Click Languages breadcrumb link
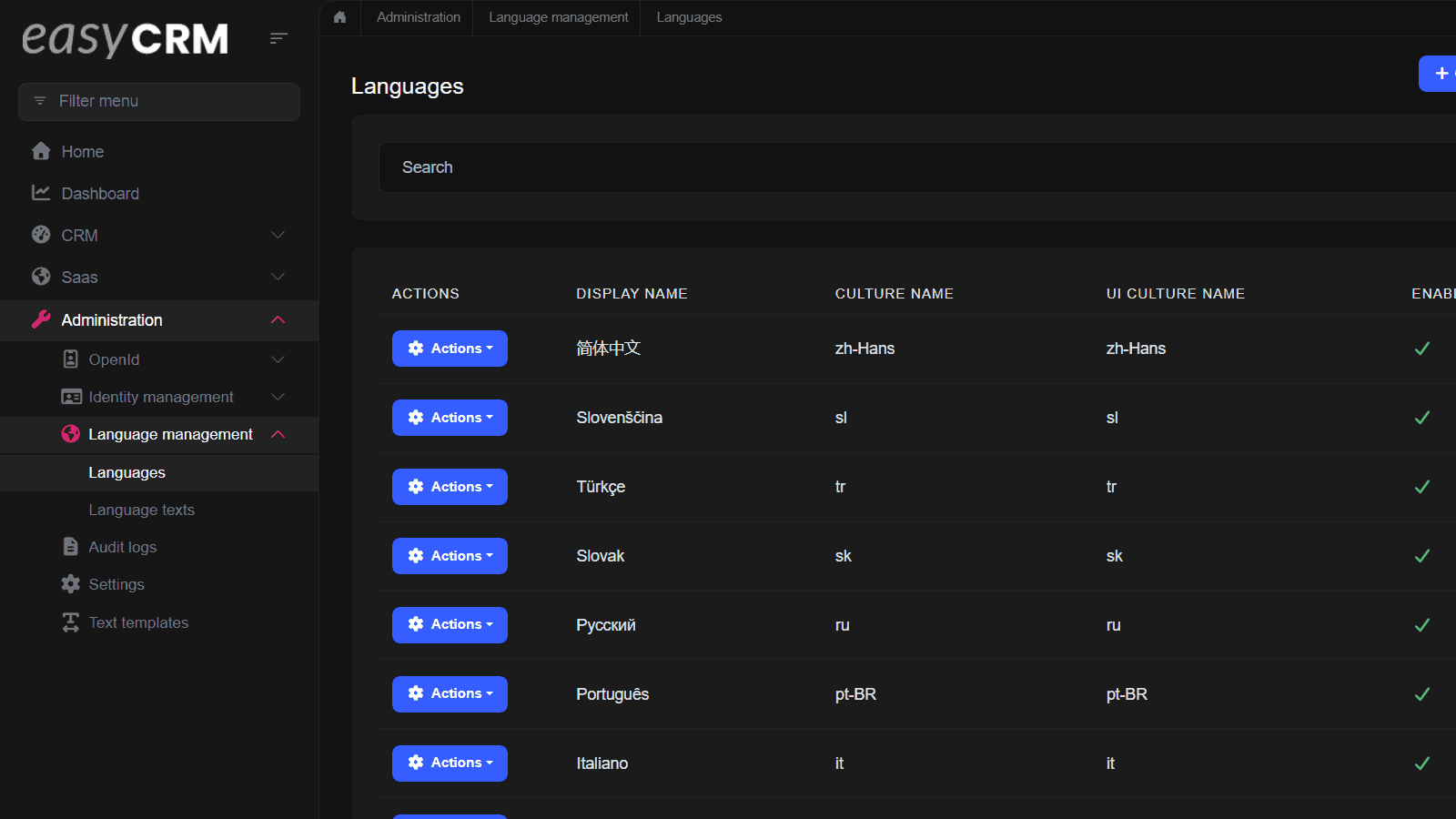The image size is (1456, 819). point(689,17)
